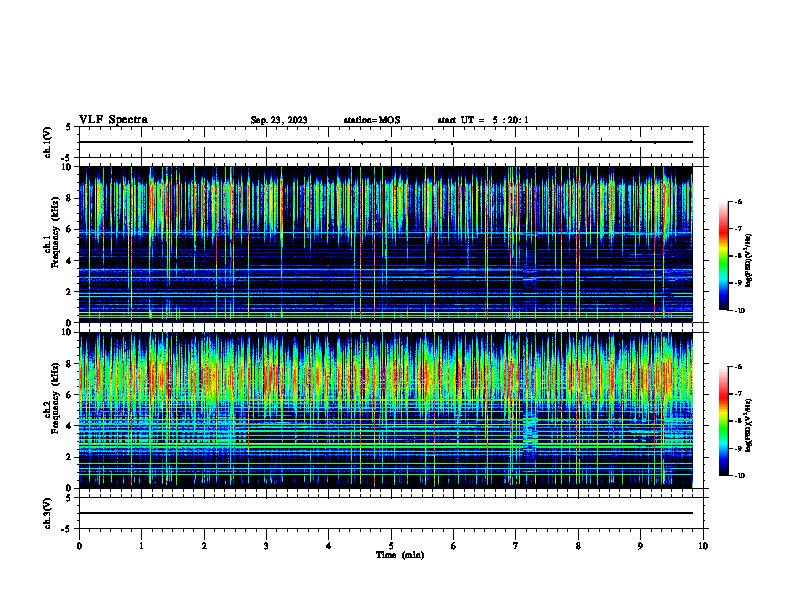Screen dimensions: 792x612
Task: Click the ch.1 voltage waveform strip
Action: click(x=391, y=142)
